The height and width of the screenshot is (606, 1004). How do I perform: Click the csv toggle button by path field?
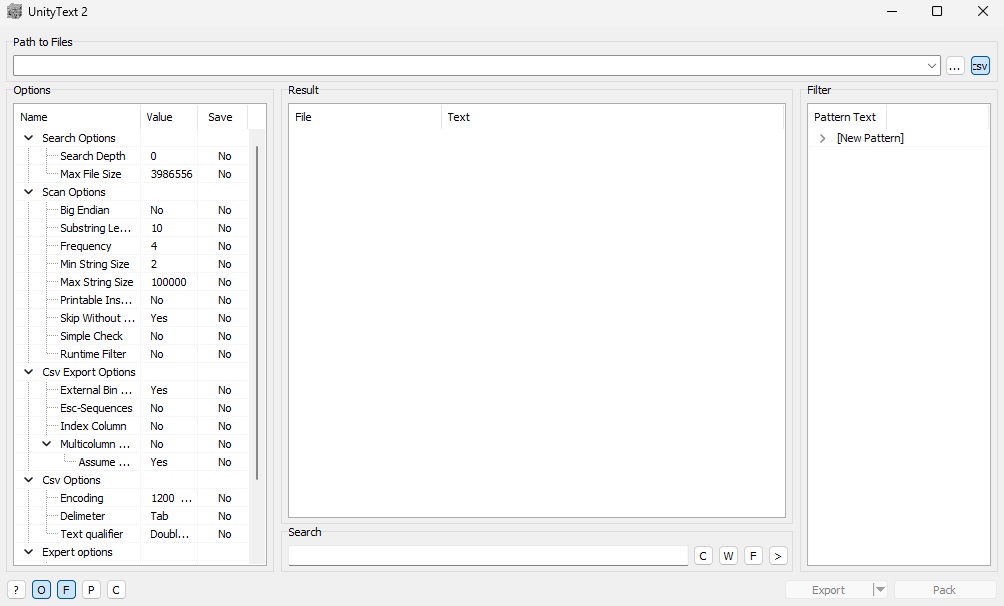(x=980, y=66)
